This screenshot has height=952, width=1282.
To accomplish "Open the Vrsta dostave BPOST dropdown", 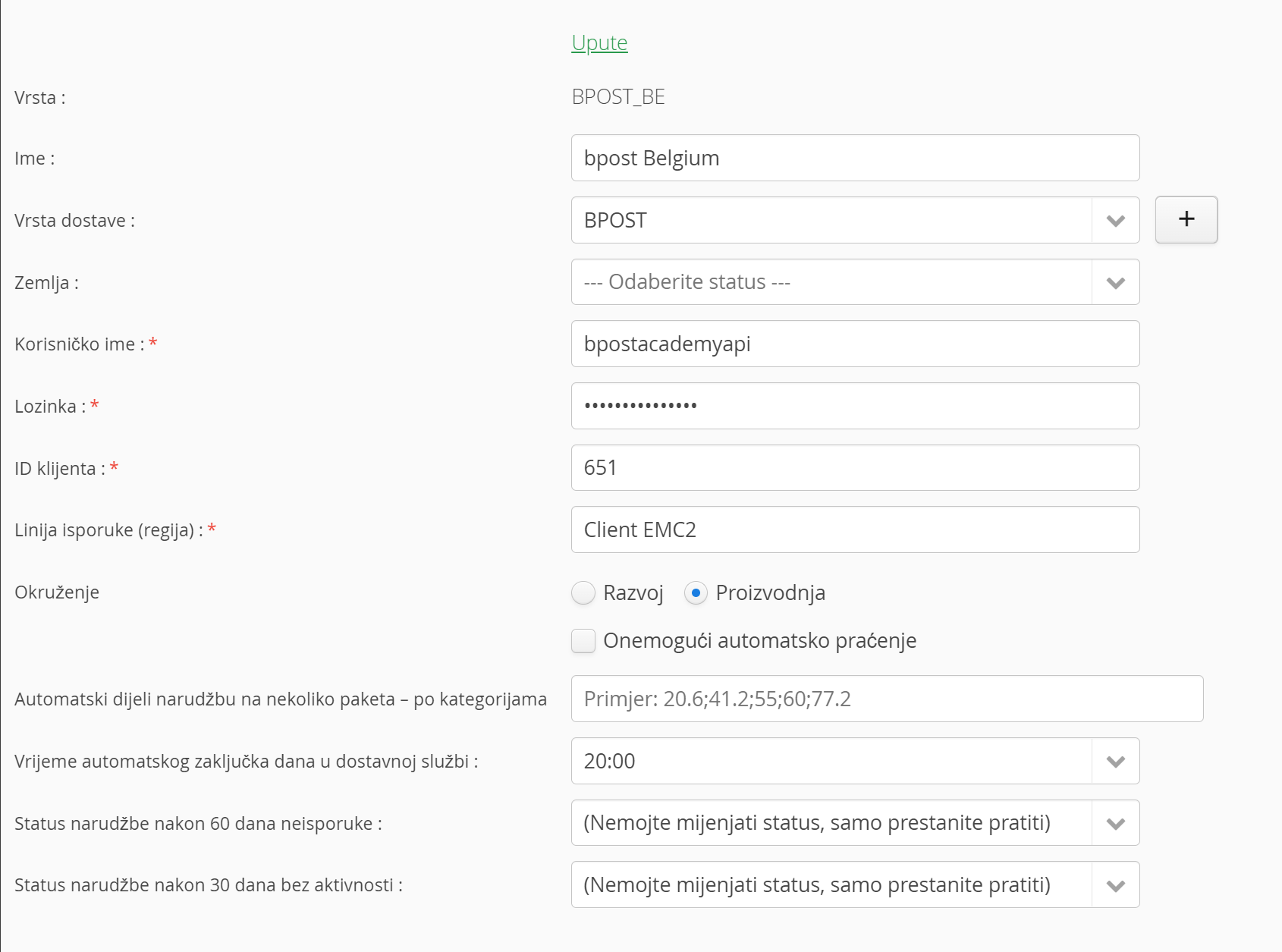I will tap(855, 220).
